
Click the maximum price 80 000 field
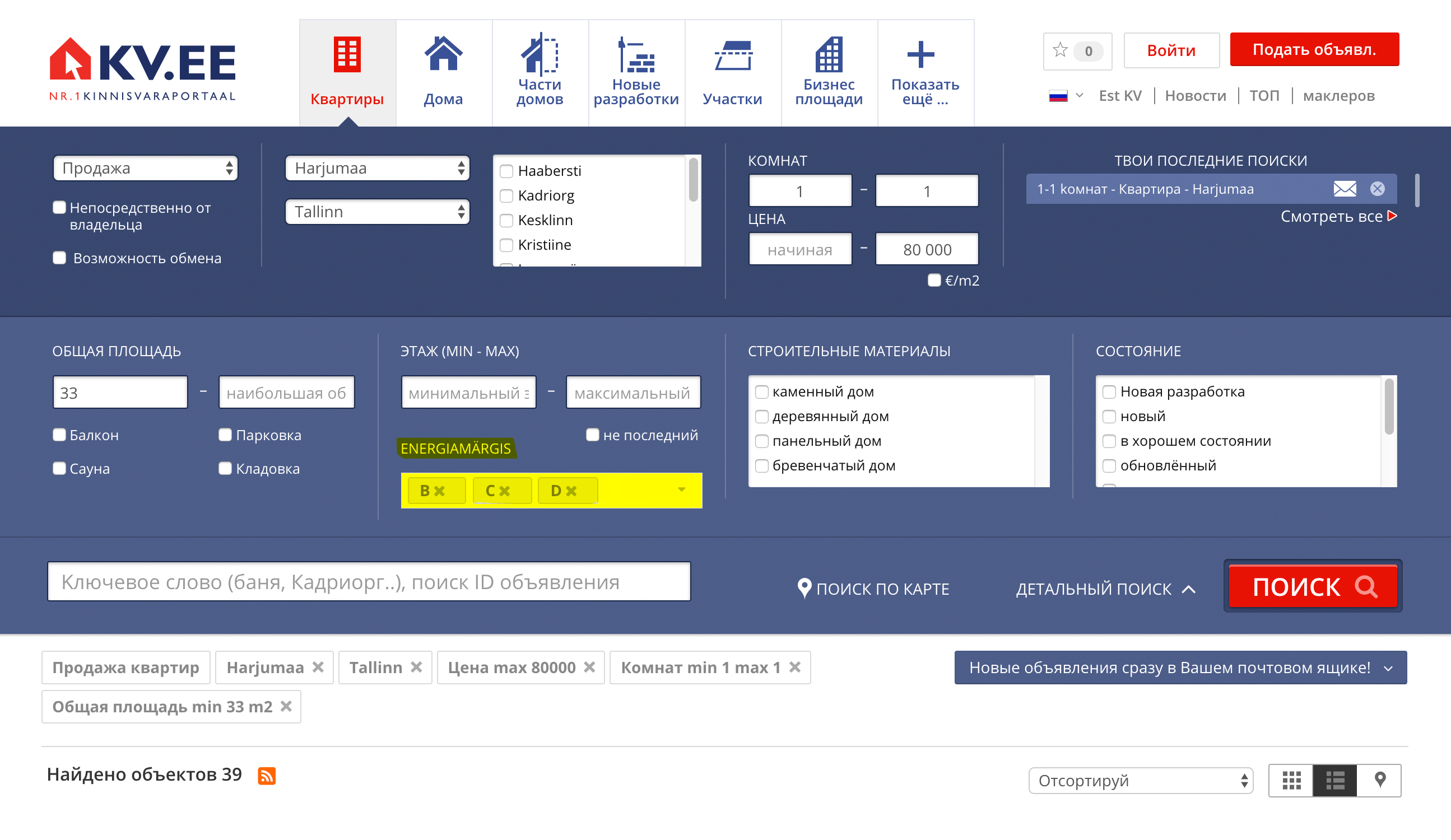click(x=927, y=249)
